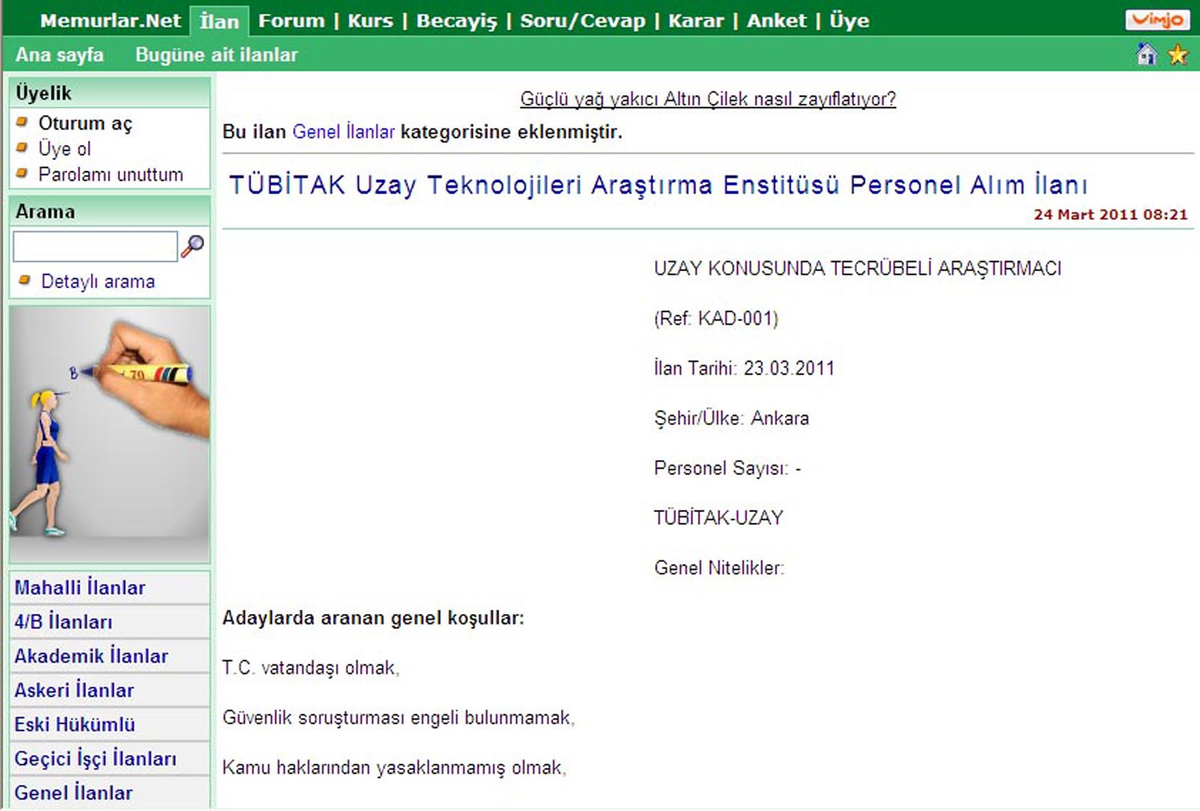Open the Karar menu item
Image resolution: width=1200 pixels, height=811 pixels.
coord(696,21)
